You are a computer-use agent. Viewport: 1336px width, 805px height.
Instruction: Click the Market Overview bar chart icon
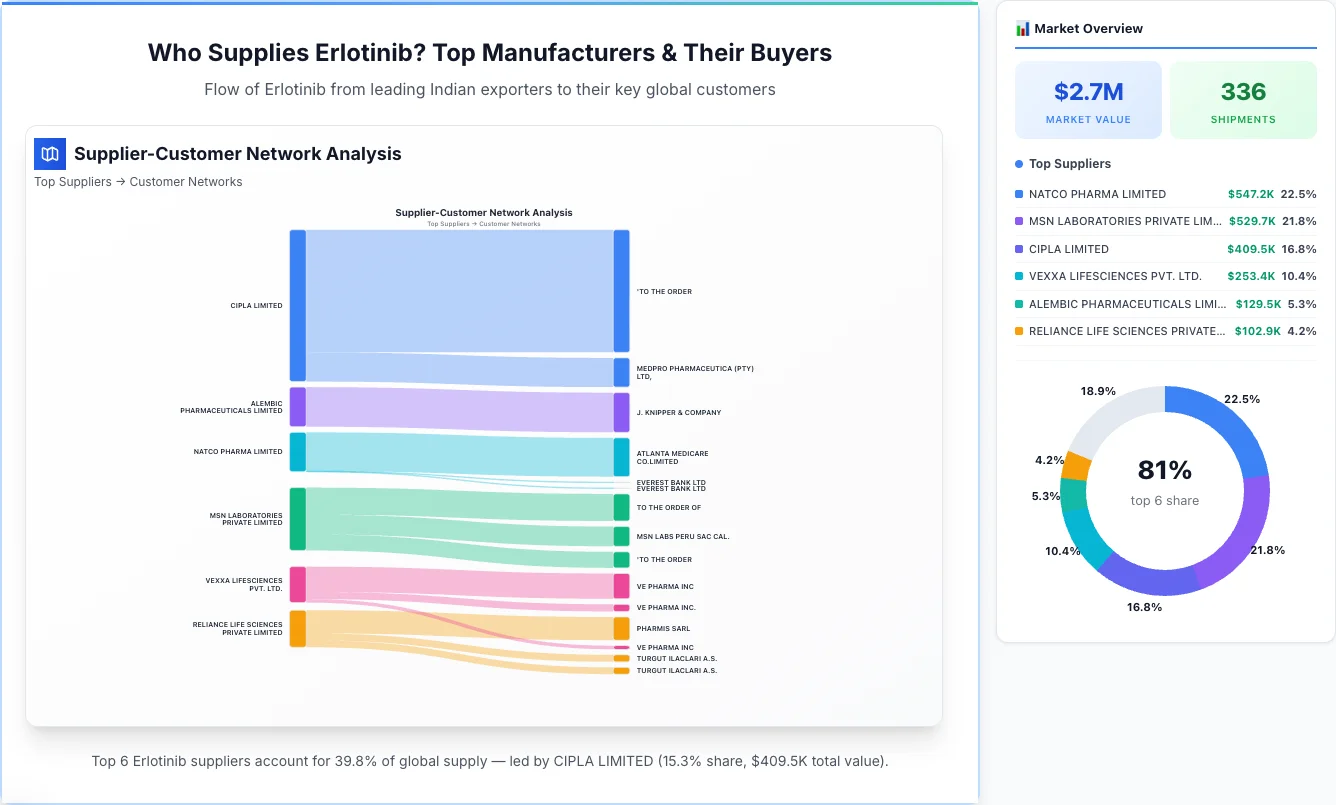tap(1022, 28)
